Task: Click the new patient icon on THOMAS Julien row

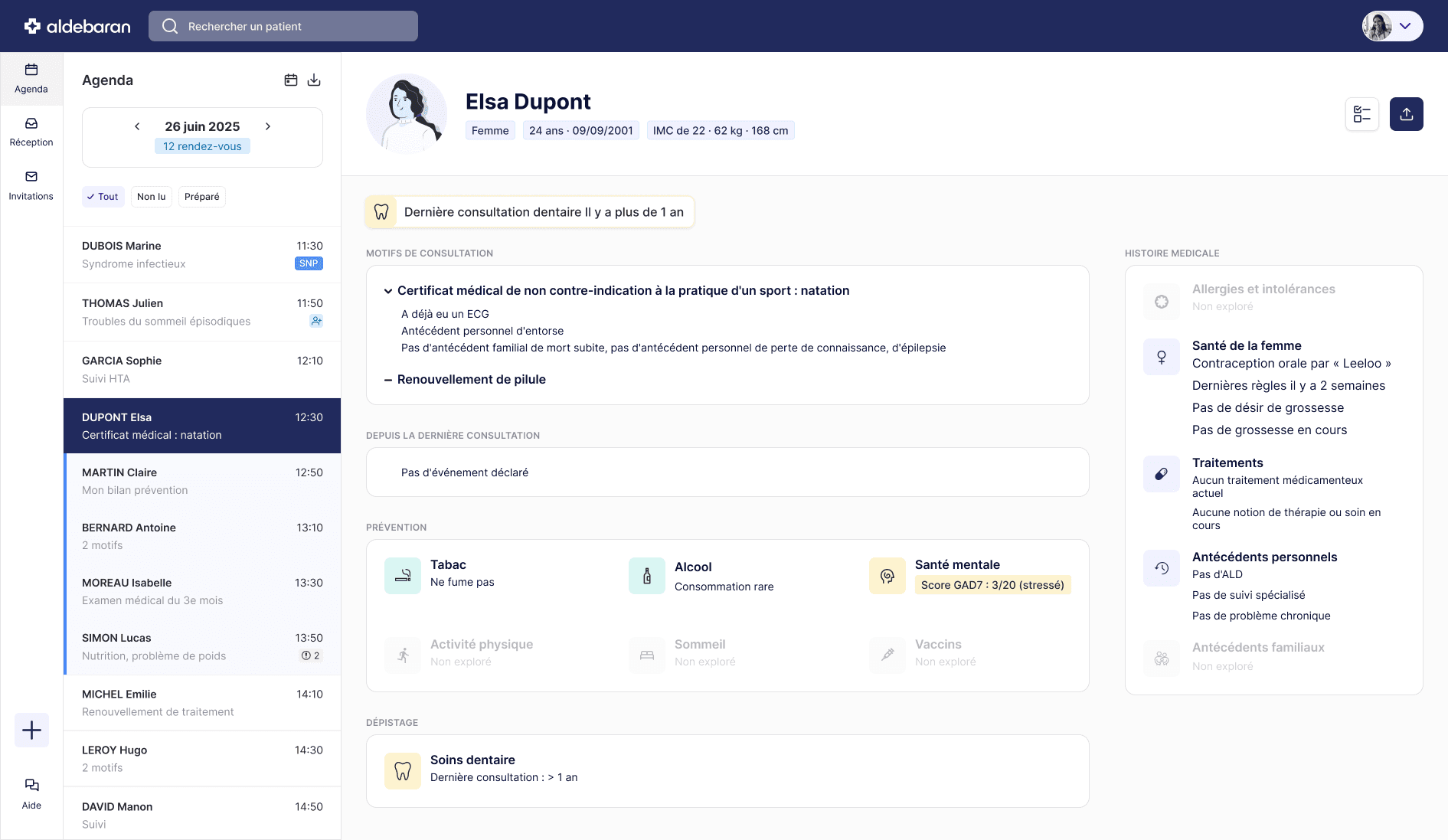Action: click(x=316, y=321)
